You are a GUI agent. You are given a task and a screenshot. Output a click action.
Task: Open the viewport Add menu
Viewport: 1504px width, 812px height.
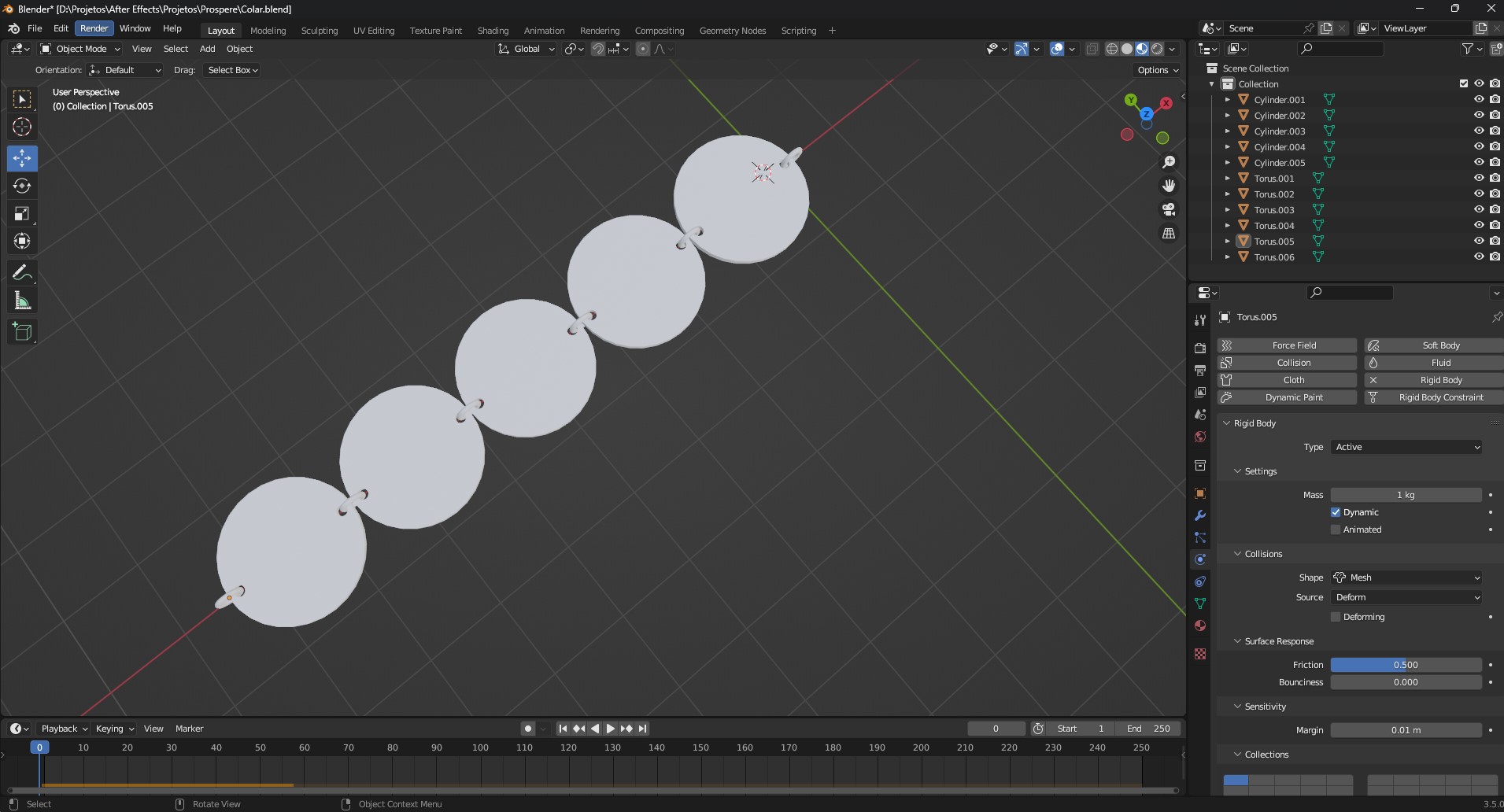[207, 49]
